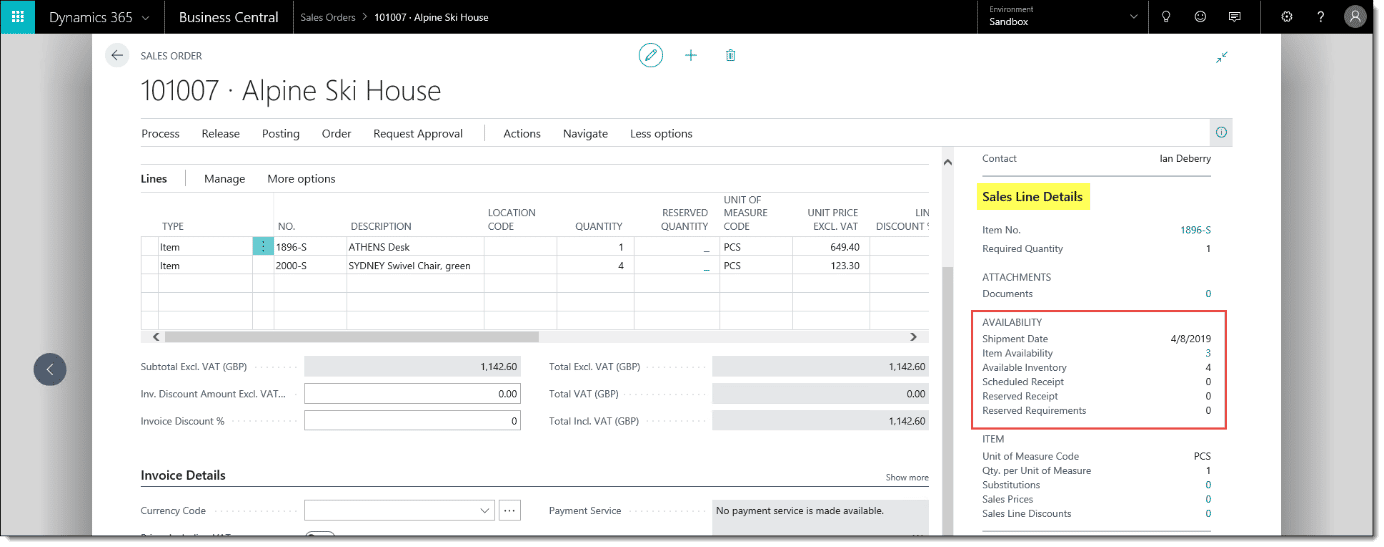Click the quantity 4 cell
Viewport: 1384px width, 547px height.
tap(591, 265)
